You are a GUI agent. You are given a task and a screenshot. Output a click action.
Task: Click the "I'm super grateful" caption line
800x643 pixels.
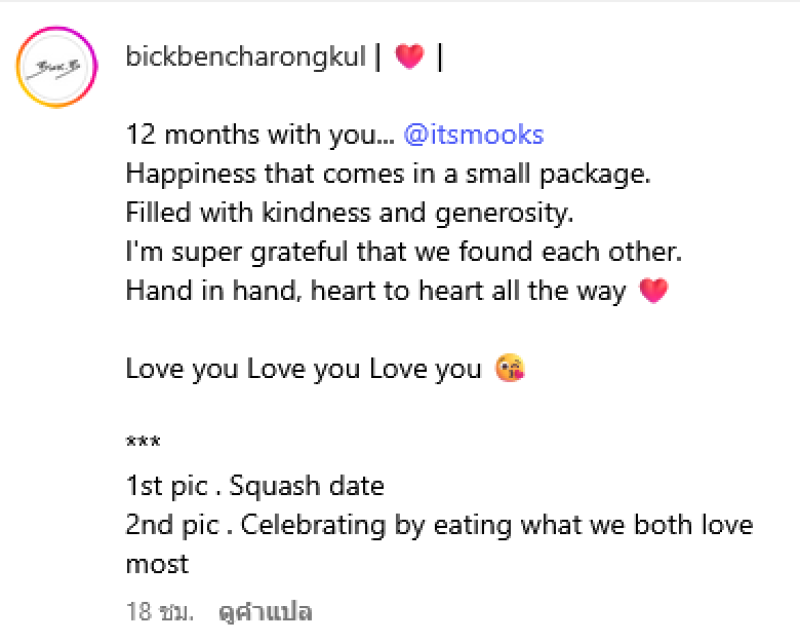402,252
